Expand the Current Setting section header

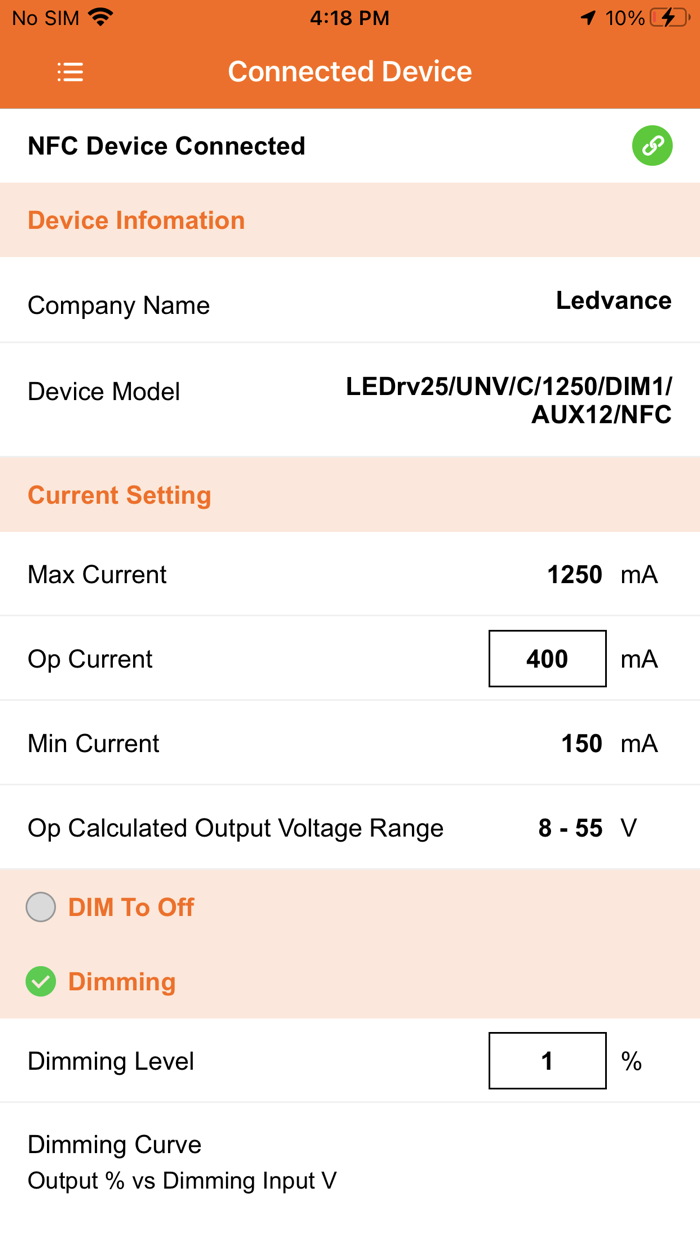(119, 495)
